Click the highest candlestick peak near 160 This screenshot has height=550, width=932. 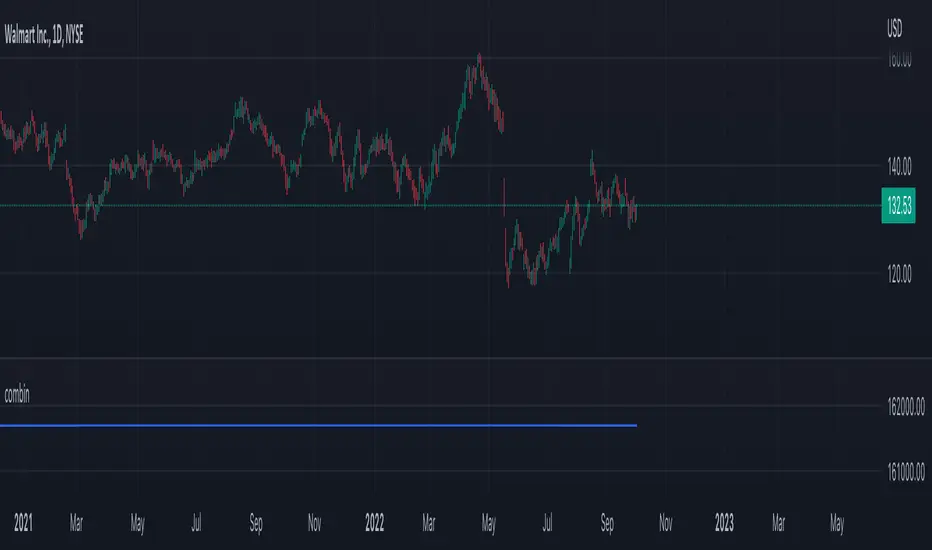pos(480,56)
